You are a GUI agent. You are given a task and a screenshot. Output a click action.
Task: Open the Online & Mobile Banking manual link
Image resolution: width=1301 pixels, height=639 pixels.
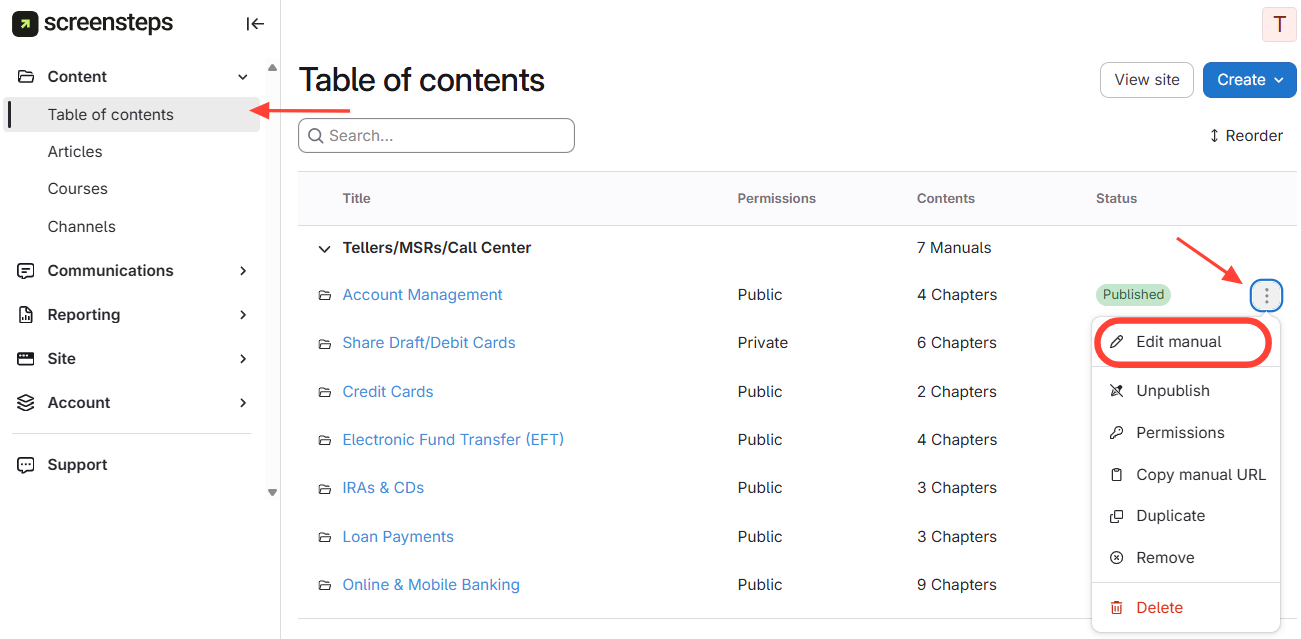click(x=431, y=585)
